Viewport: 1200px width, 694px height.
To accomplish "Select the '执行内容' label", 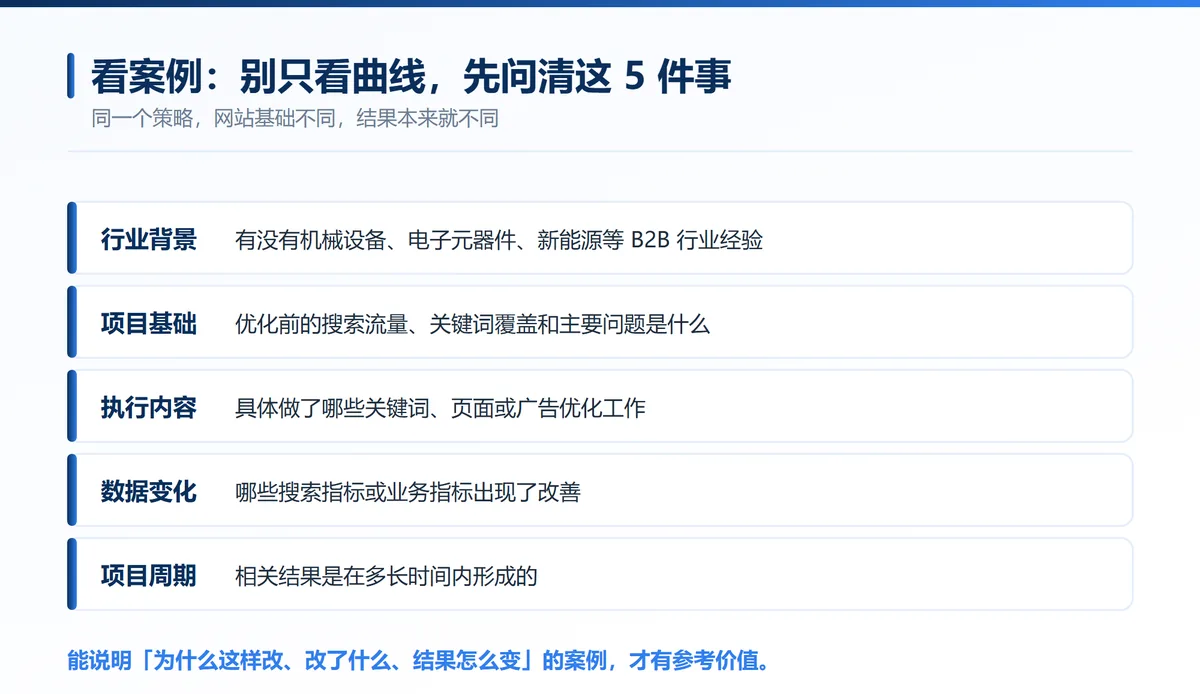I will coord(149,408).
